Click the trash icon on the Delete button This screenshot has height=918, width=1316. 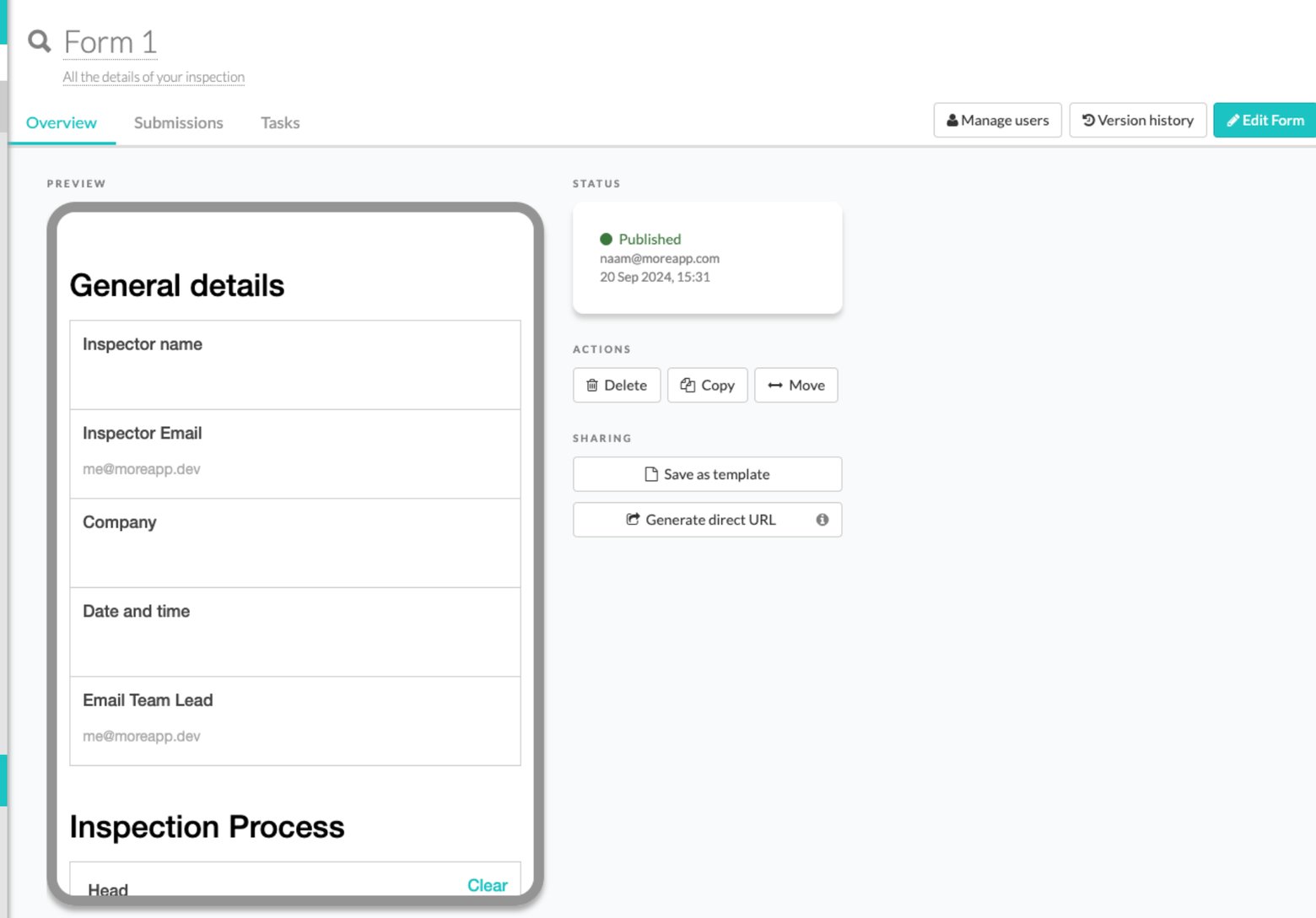coord(593,385)
